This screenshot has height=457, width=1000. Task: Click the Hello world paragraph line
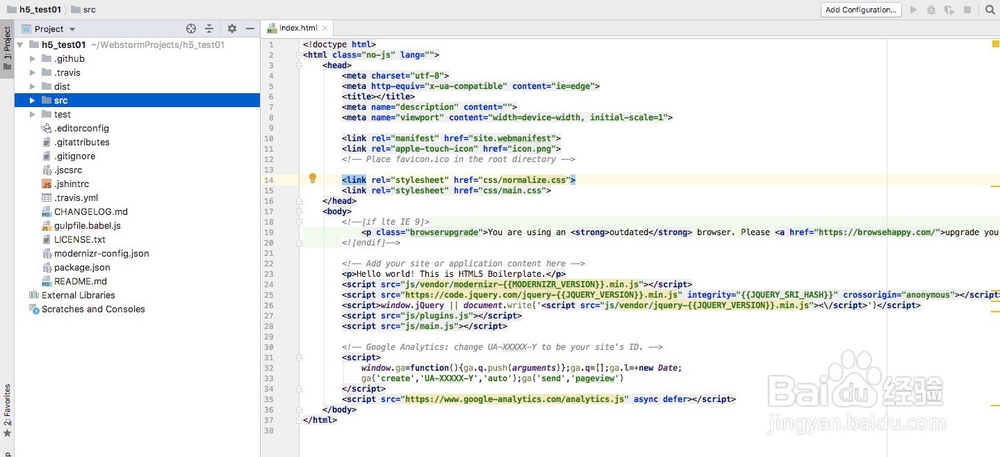pyautogui.click(x=453, y=274)
